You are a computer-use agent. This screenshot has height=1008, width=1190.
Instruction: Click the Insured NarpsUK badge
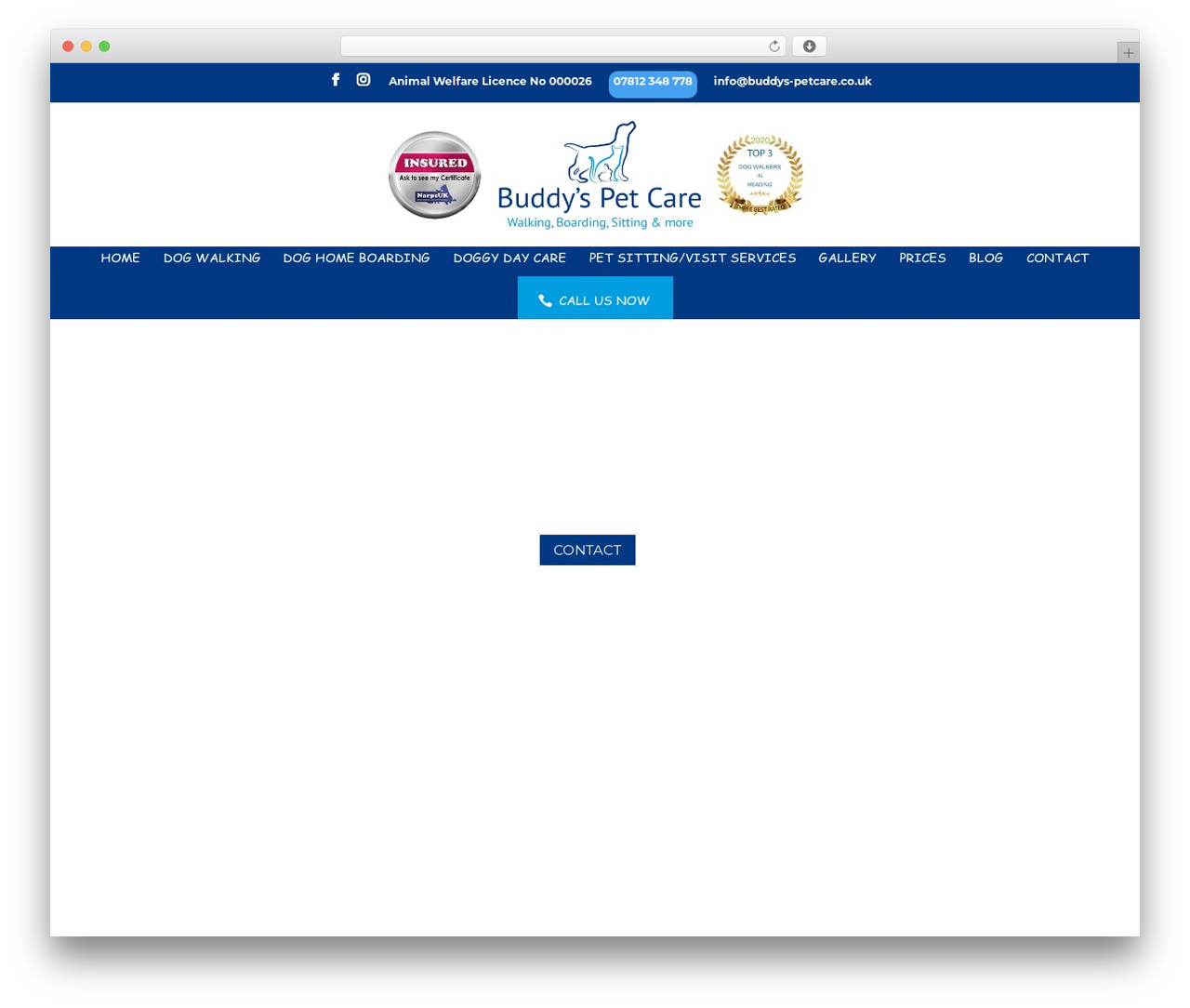(x=434, y=175)
